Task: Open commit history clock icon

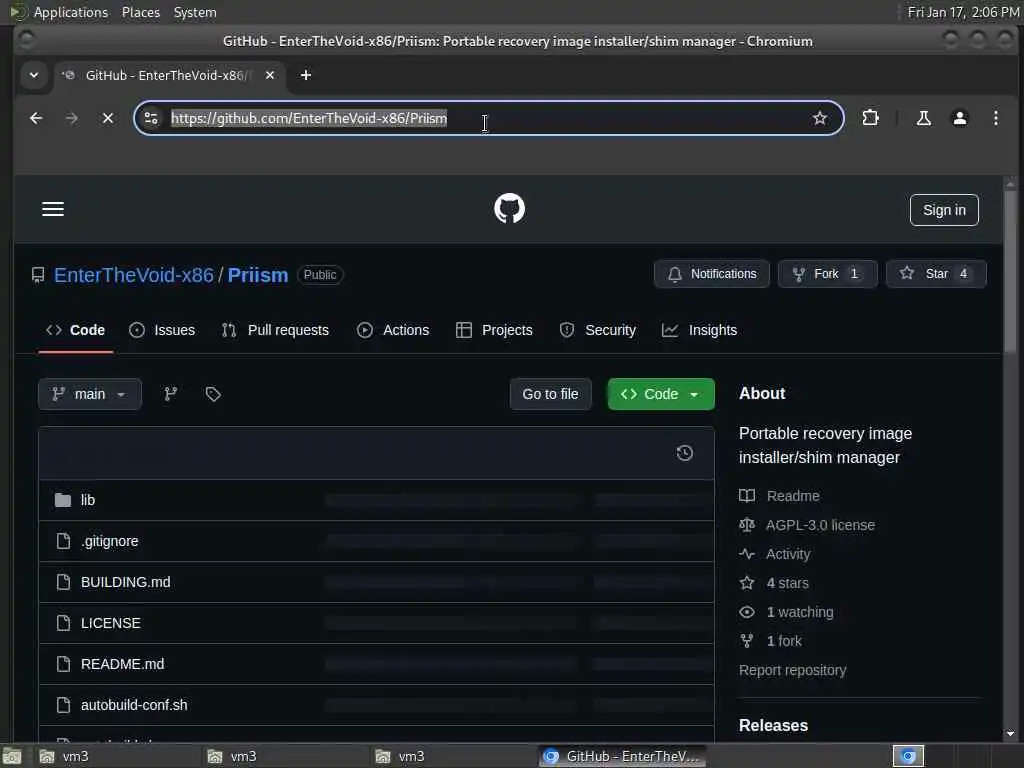Action: 684,453
